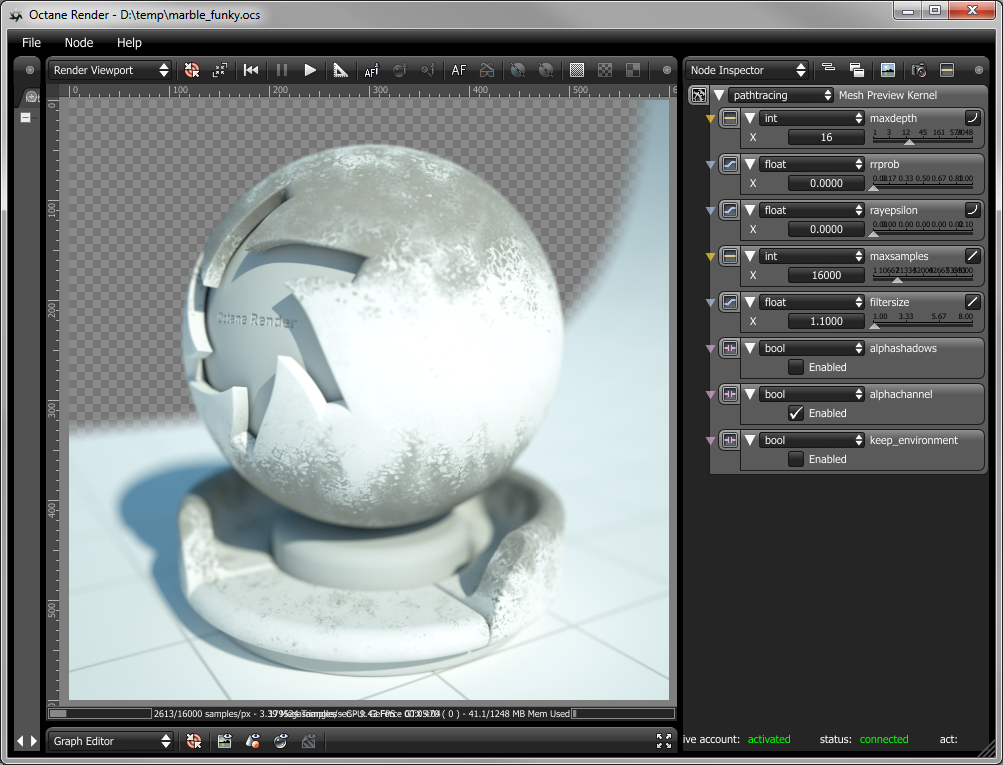This screenshot has width=1003, height=765.
Task: Toggle maxsamples linear slider mode button
Action: (972, 256)
